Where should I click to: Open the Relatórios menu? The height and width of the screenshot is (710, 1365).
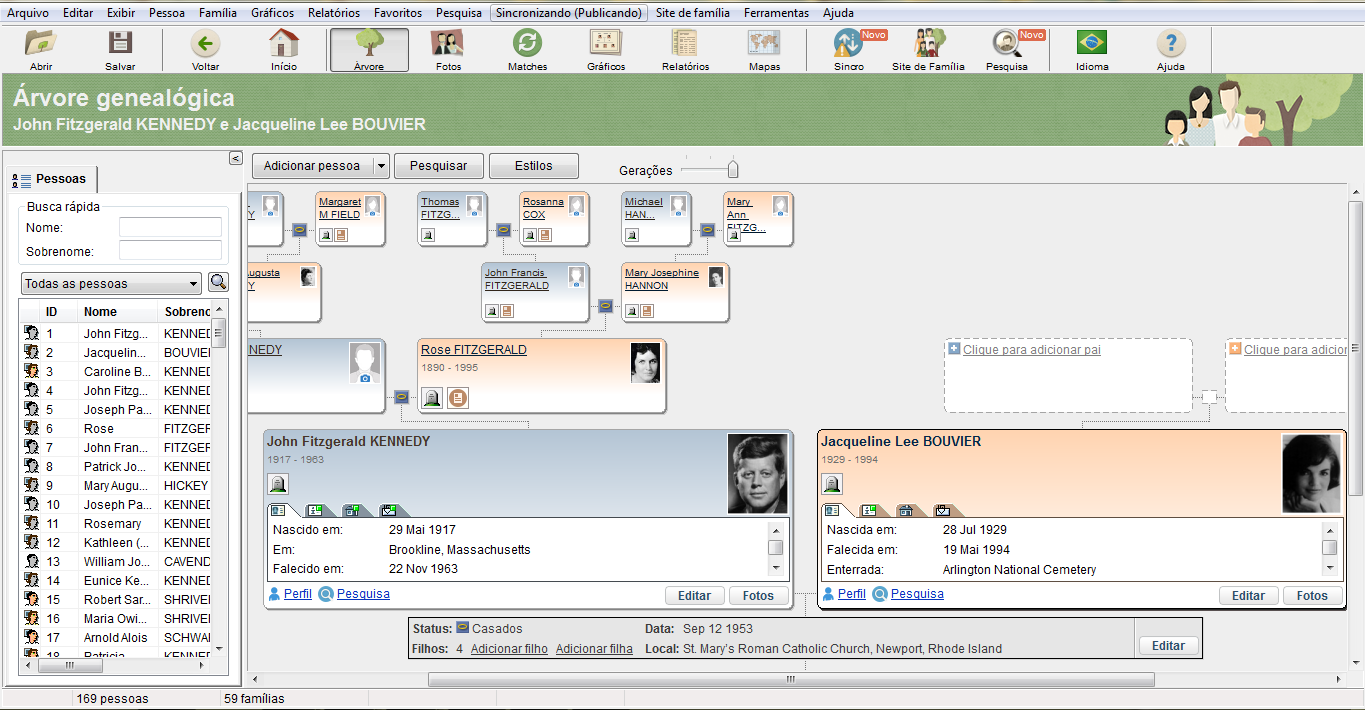coord(334,13)
